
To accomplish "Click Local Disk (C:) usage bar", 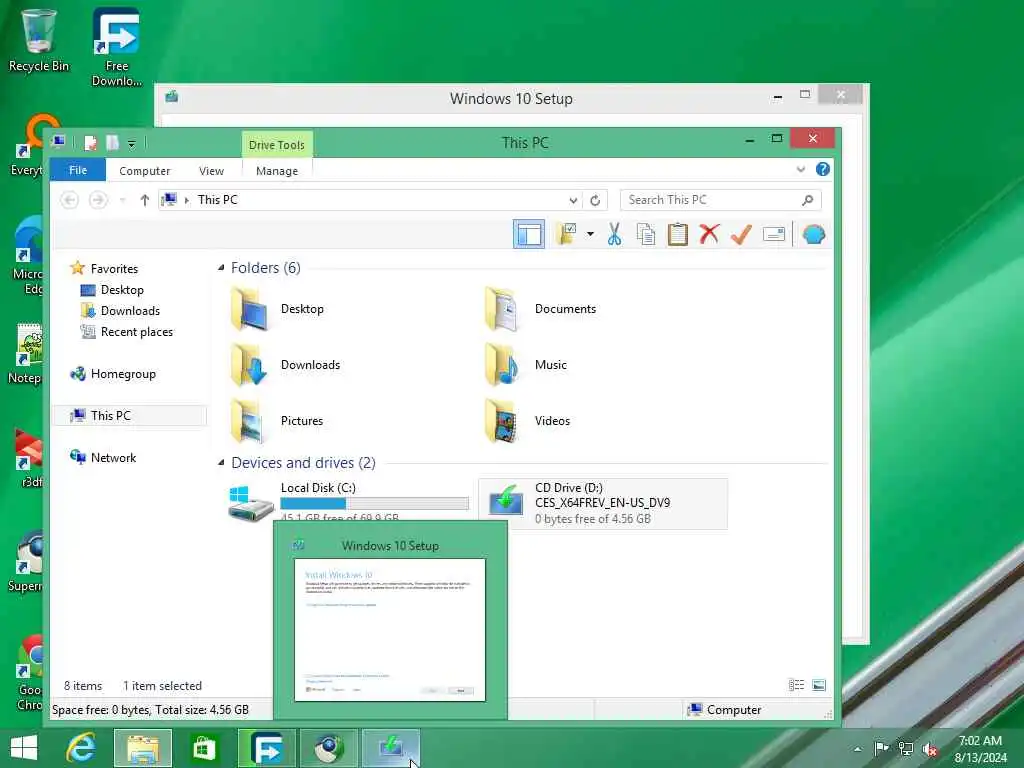I will tap(374, 504).
